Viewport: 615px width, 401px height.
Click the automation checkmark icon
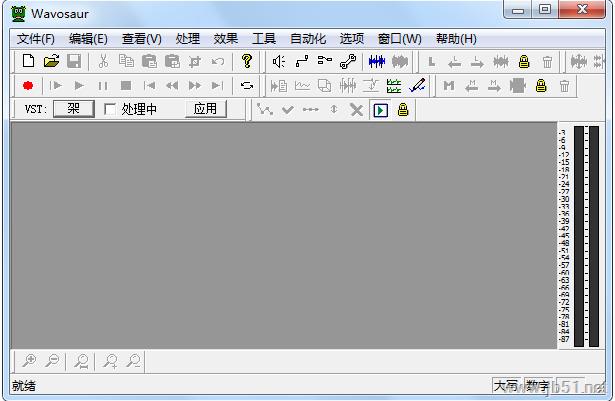click(287, 110)
